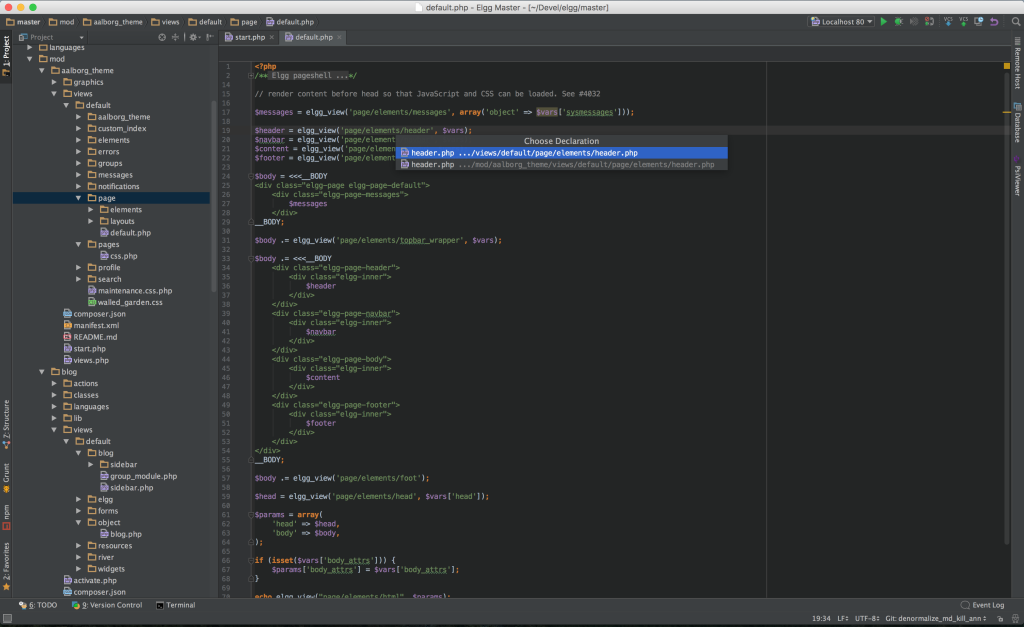Click aalborg_theme in the breadcrumb bar
Image resolution: width=1024 pixels, height=627 pixels.
[x=112, y=22]
